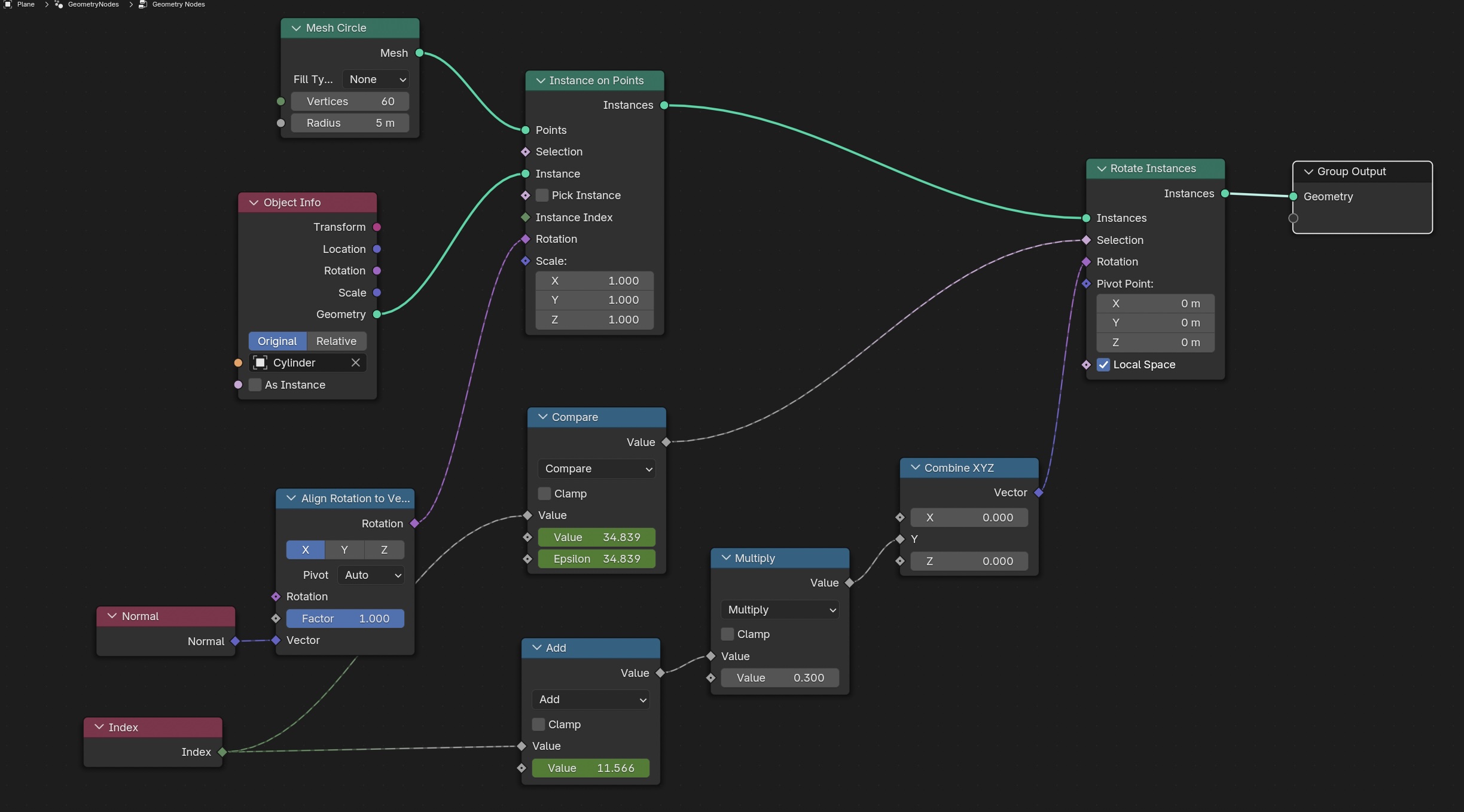Disable Local Space checkbox
The height and width of the screenshot is (812, 1464).
point(1103,365)
